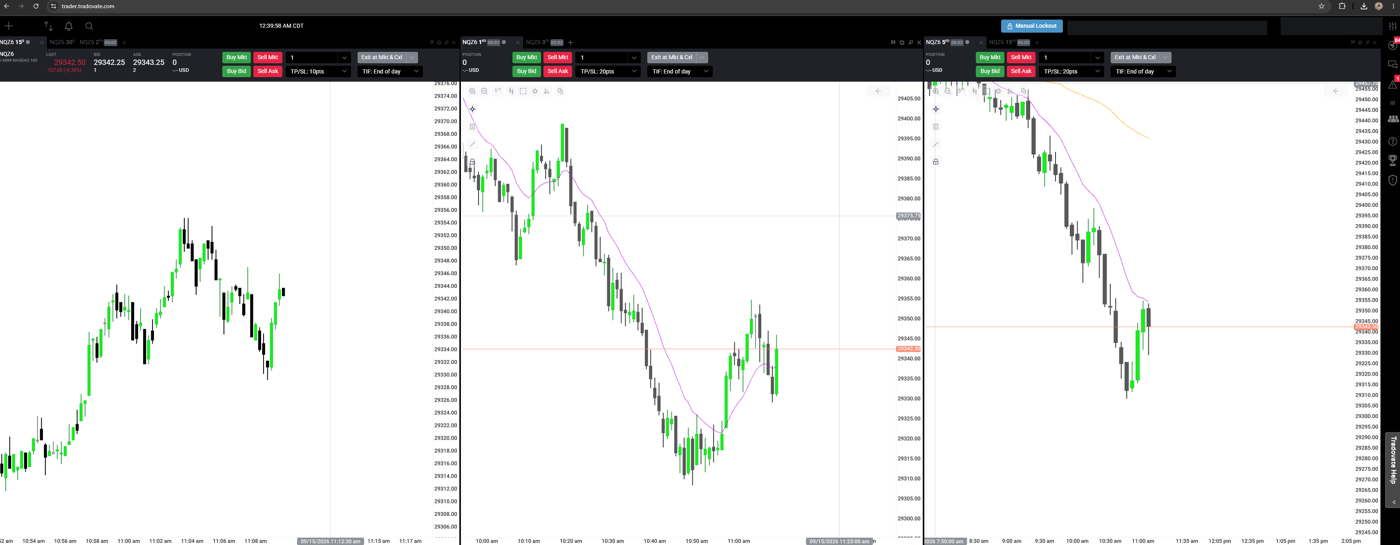Open the community people icon in the right sidebar
Image resolution: width=1400 pixels, height=545 pixels.
click(x=1393, y=119)
